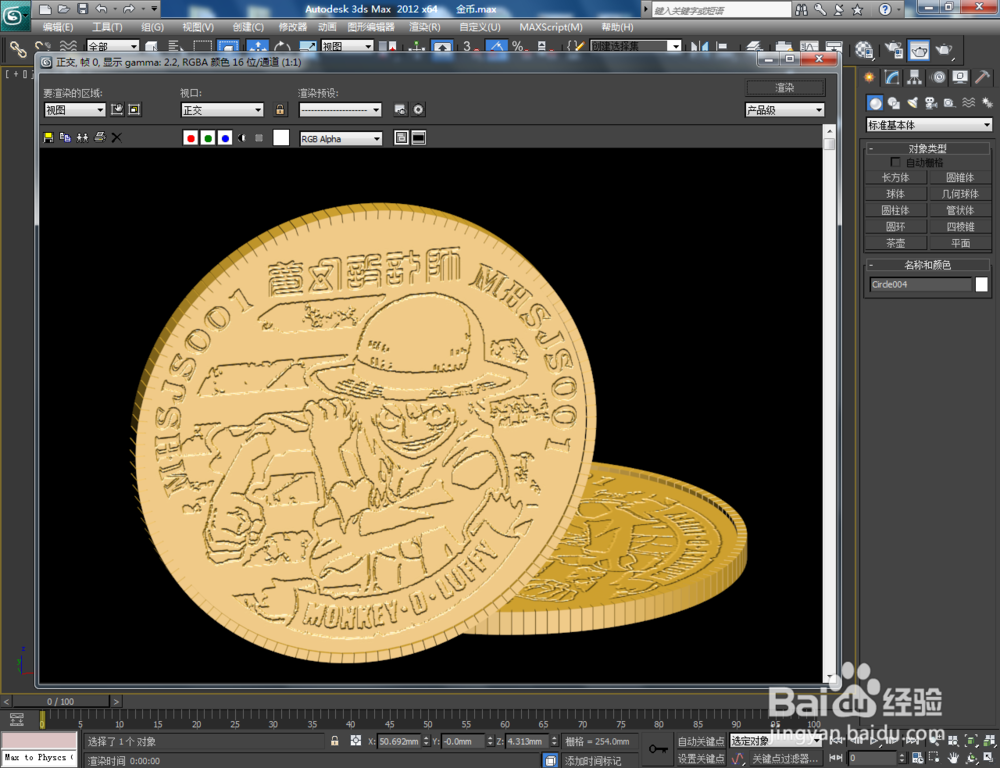Screen dimensions: 1000x768
Task: Open the 工具(T) menu
Action: (x=107, y=27)
